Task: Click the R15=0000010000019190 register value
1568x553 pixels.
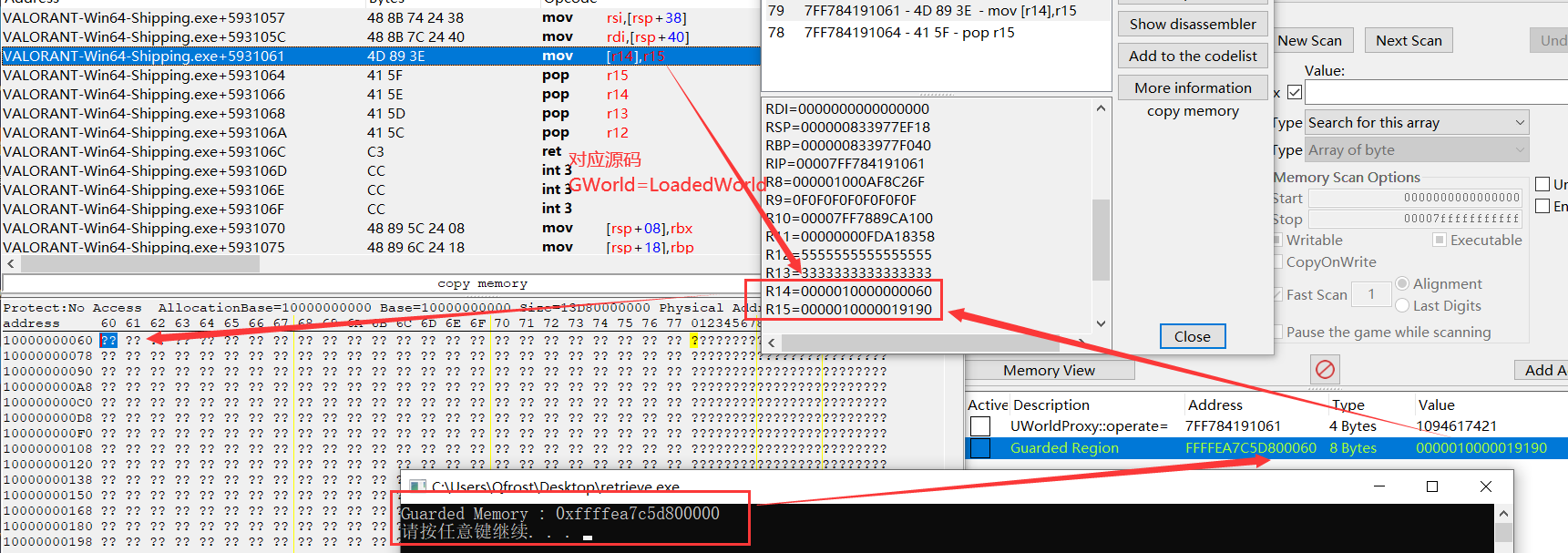Action: [848, 309]
